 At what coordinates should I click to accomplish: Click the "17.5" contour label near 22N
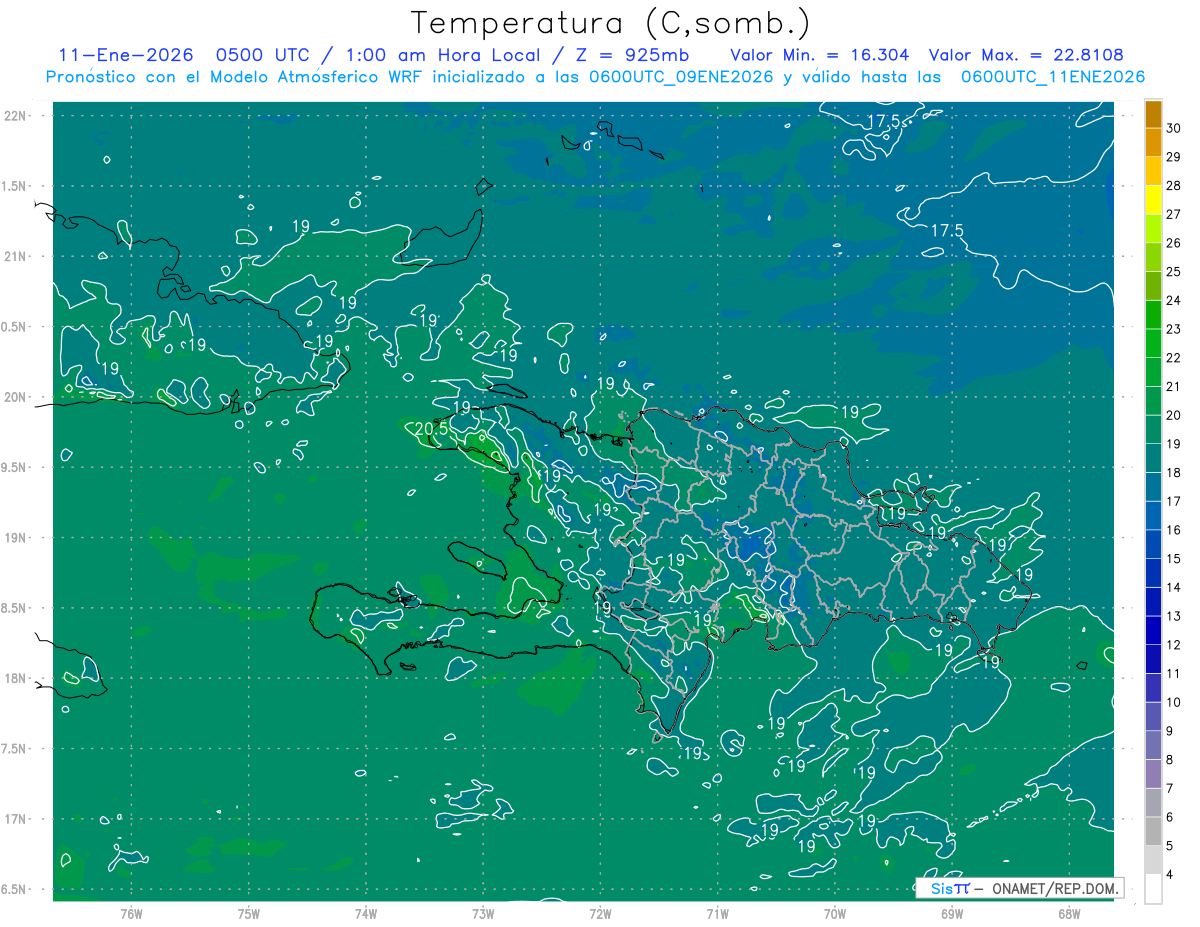[884, 121]
